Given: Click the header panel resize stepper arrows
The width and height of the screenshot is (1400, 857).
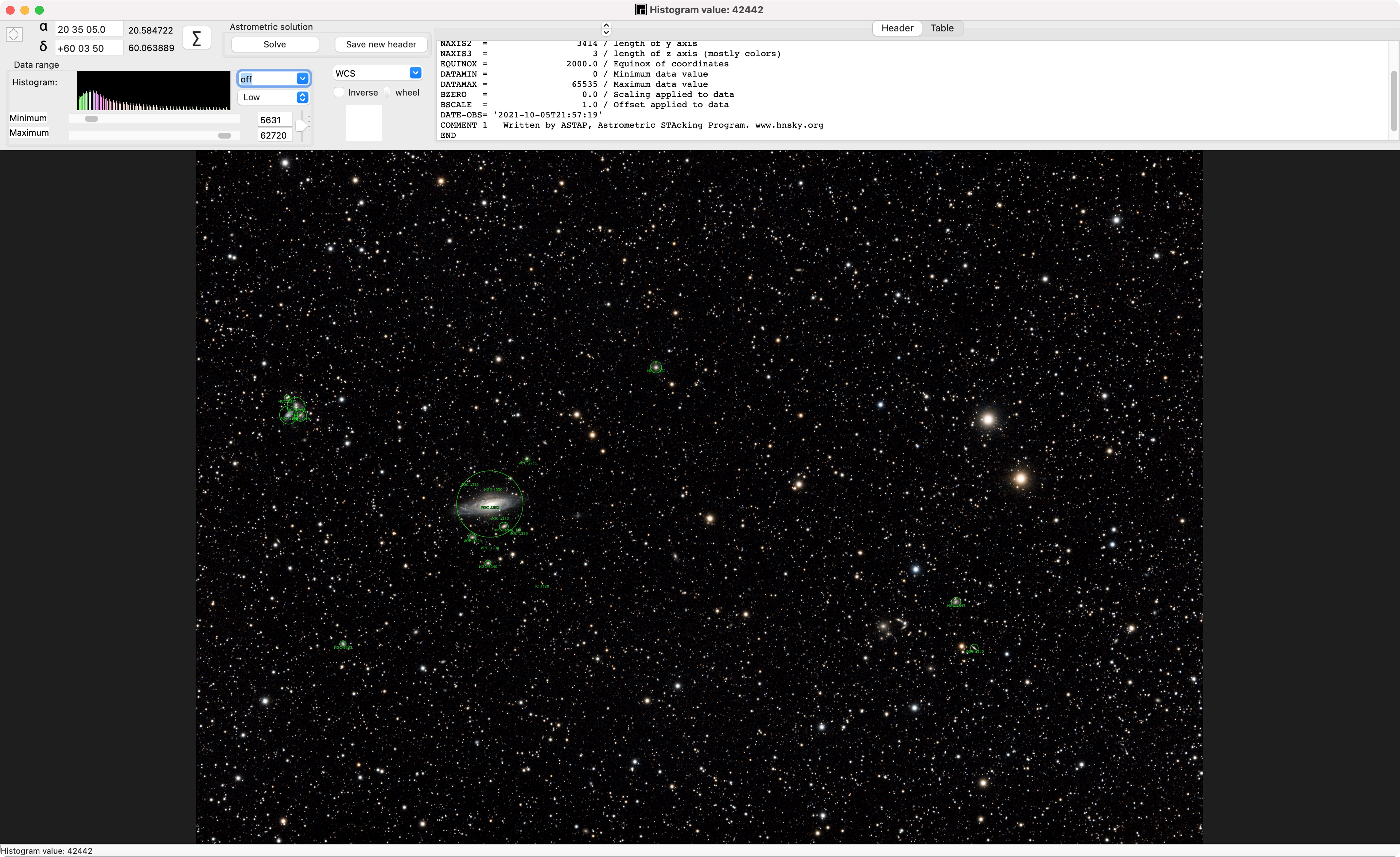Looking at the screenshot, I should [x=606, y=28].
